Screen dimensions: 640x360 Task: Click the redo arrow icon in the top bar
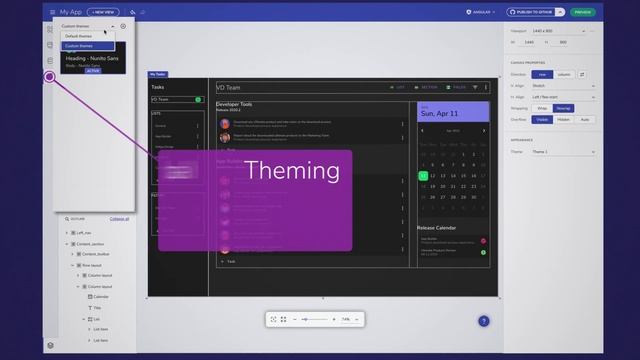pyautogui.click(x=142, y=12)
